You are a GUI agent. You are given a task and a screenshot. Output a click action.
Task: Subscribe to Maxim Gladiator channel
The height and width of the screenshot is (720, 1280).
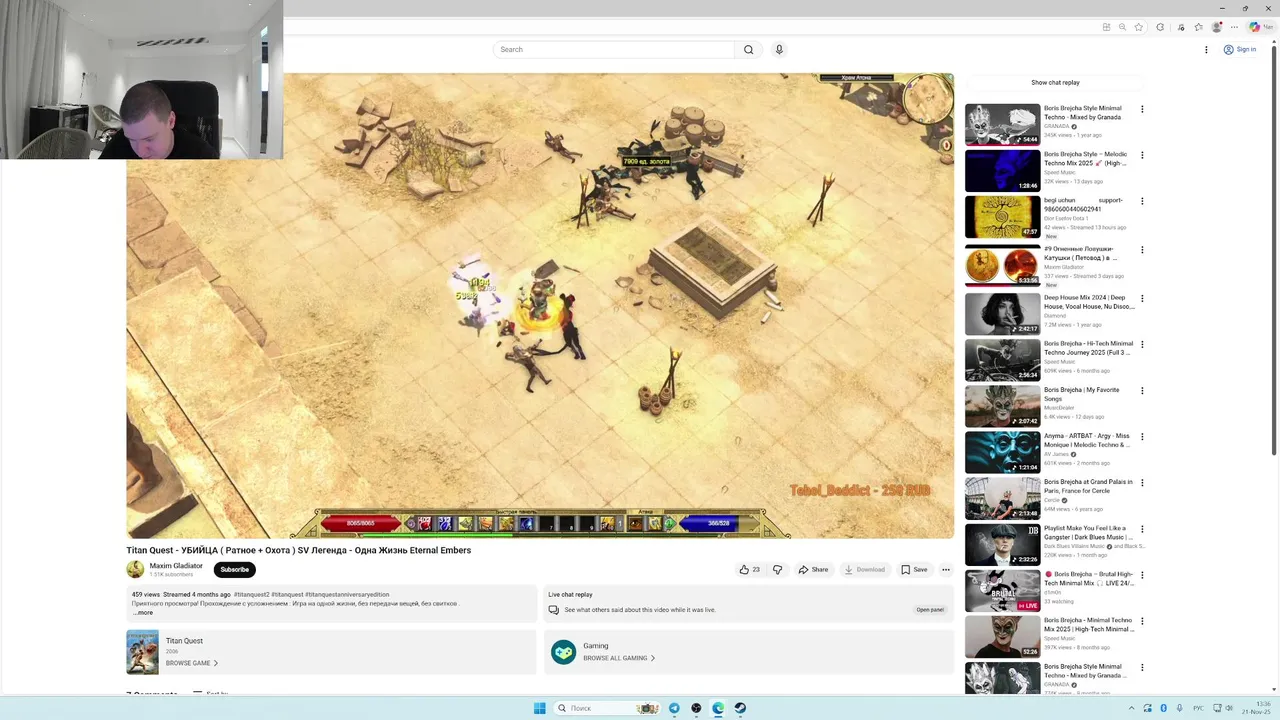point(234,570)
